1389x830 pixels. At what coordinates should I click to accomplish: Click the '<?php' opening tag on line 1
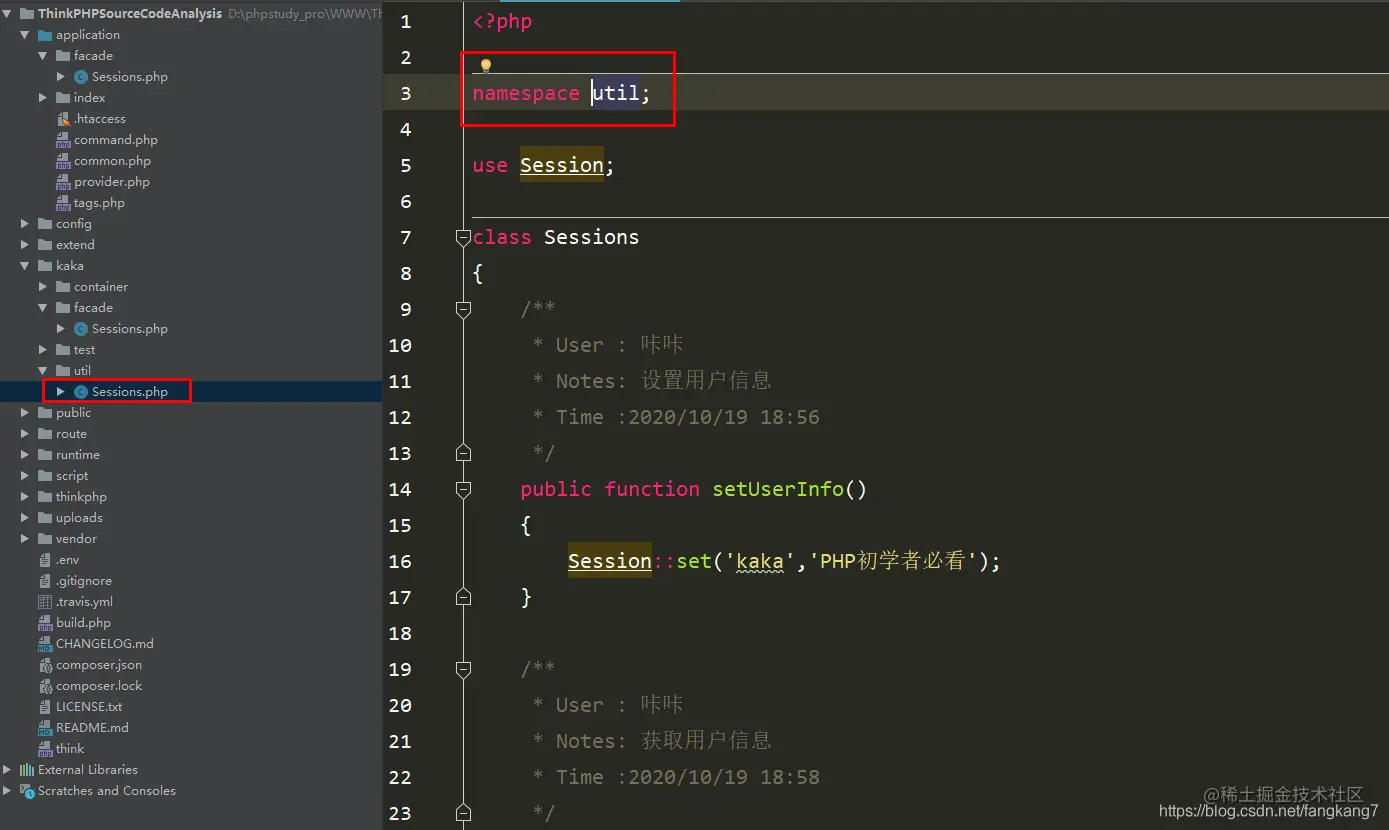point(502,21)
